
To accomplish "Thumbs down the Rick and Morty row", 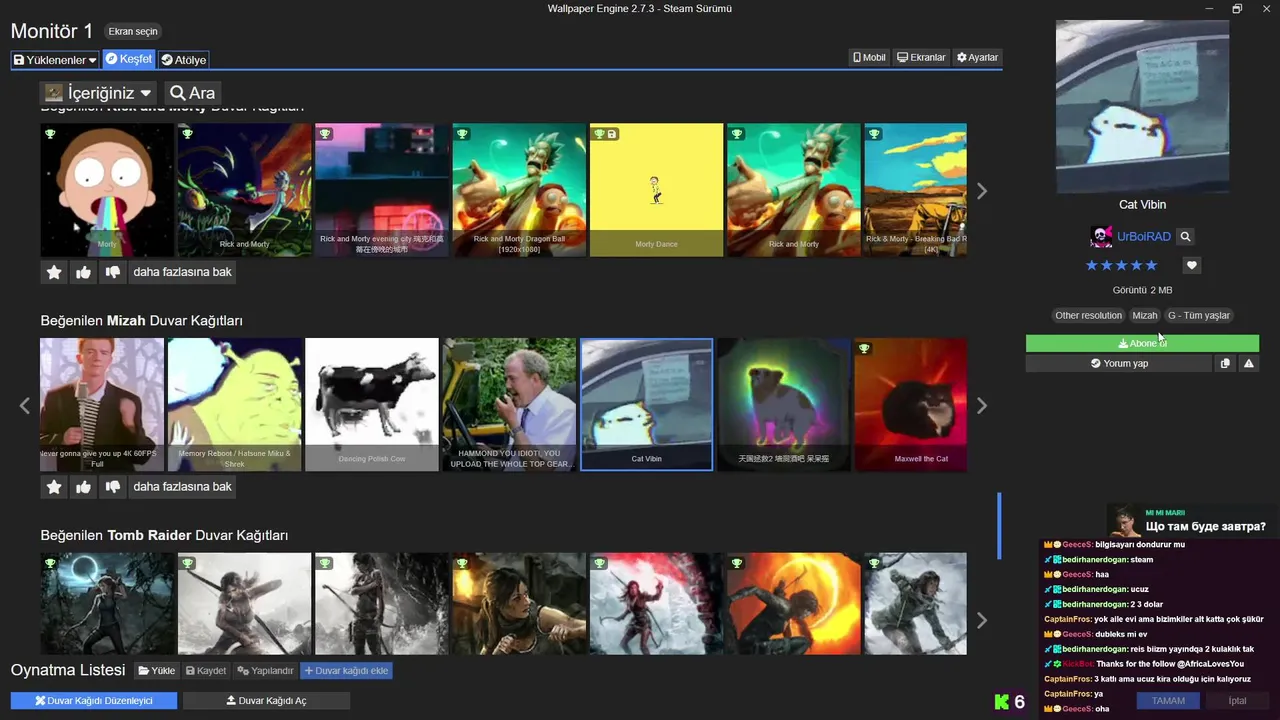I will tap(113, 272).
